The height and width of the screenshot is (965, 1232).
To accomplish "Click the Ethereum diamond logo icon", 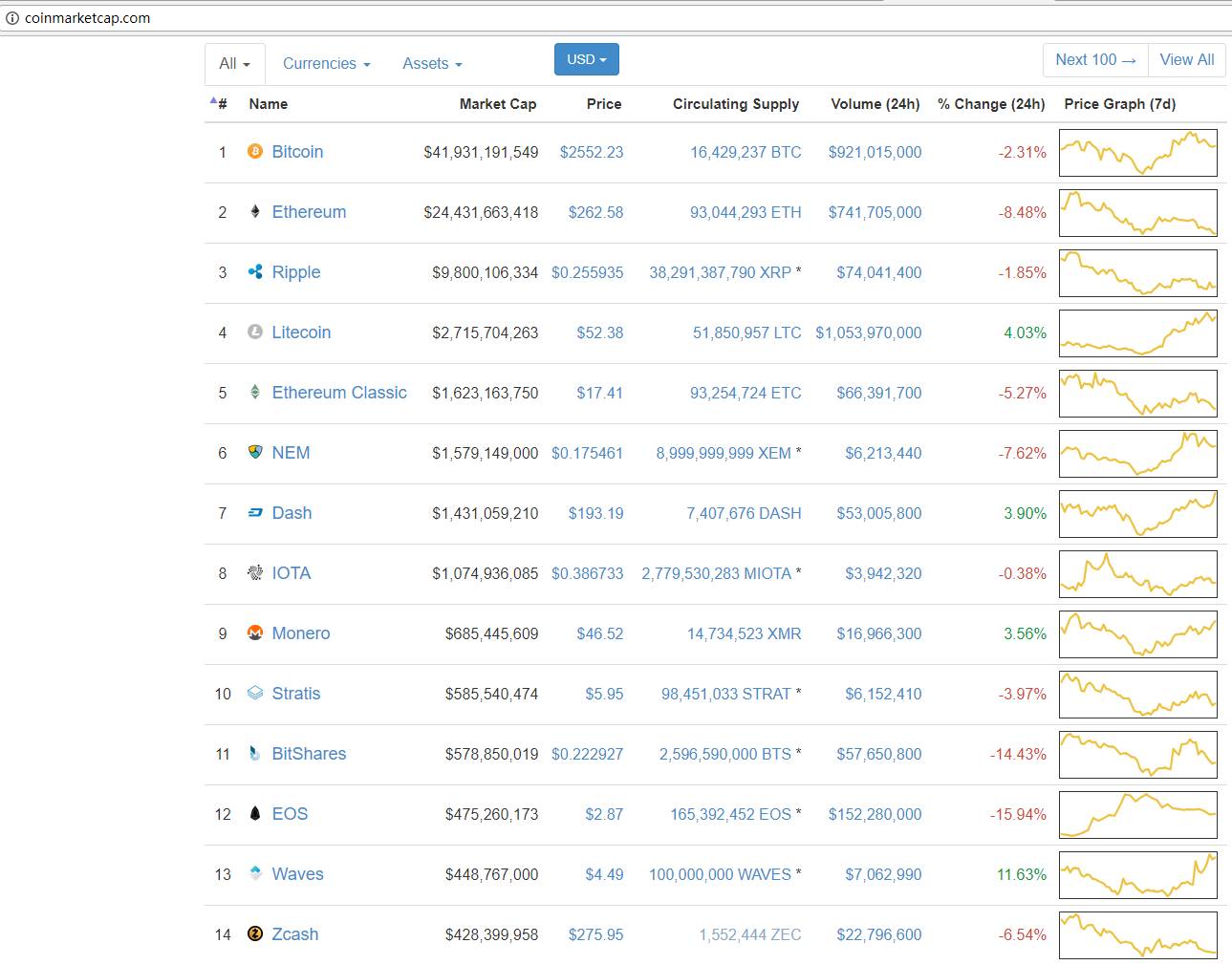I will click(255, 211).
